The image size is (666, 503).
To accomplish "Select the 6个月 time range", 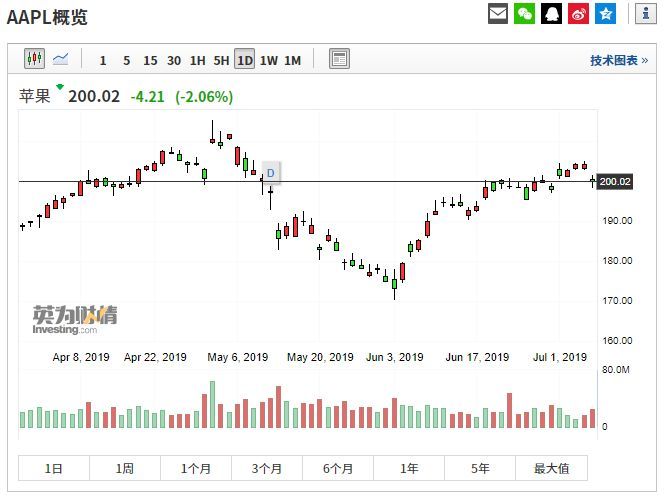I will coord(338,468).
